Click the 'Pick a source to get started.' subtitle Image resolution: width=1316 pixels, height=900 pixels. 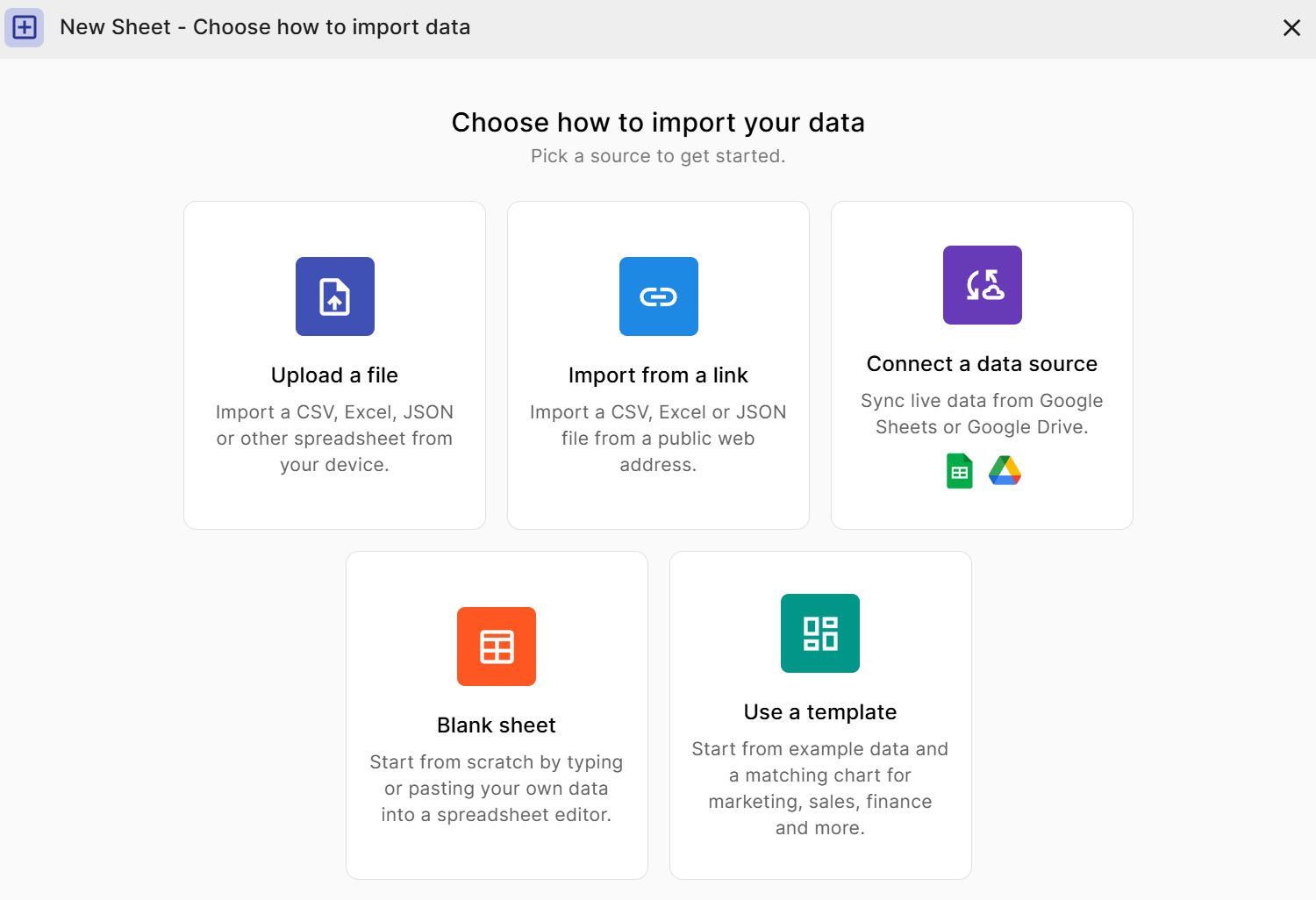658,156
